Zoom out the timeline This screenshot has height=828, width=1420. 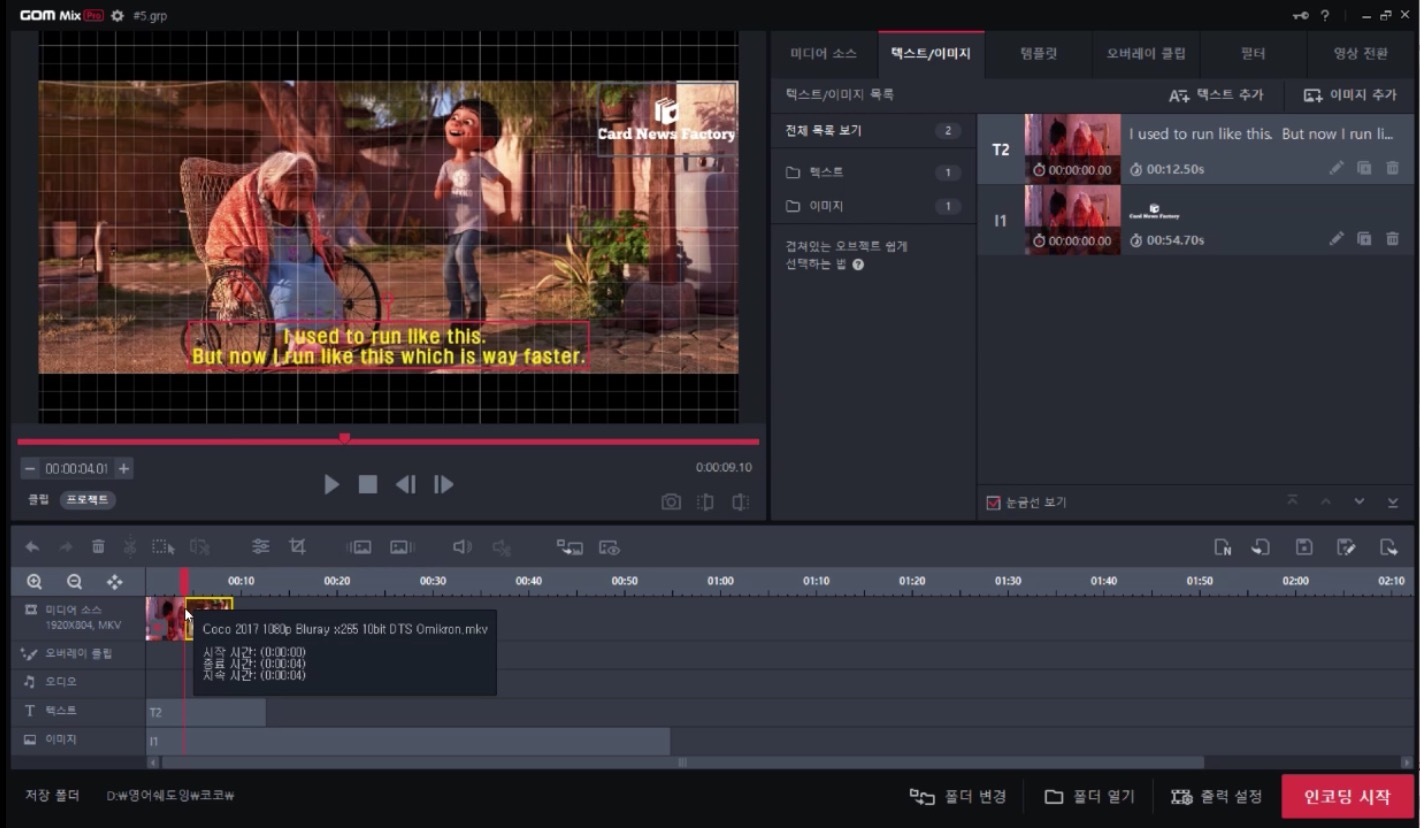tap(74, 581)
